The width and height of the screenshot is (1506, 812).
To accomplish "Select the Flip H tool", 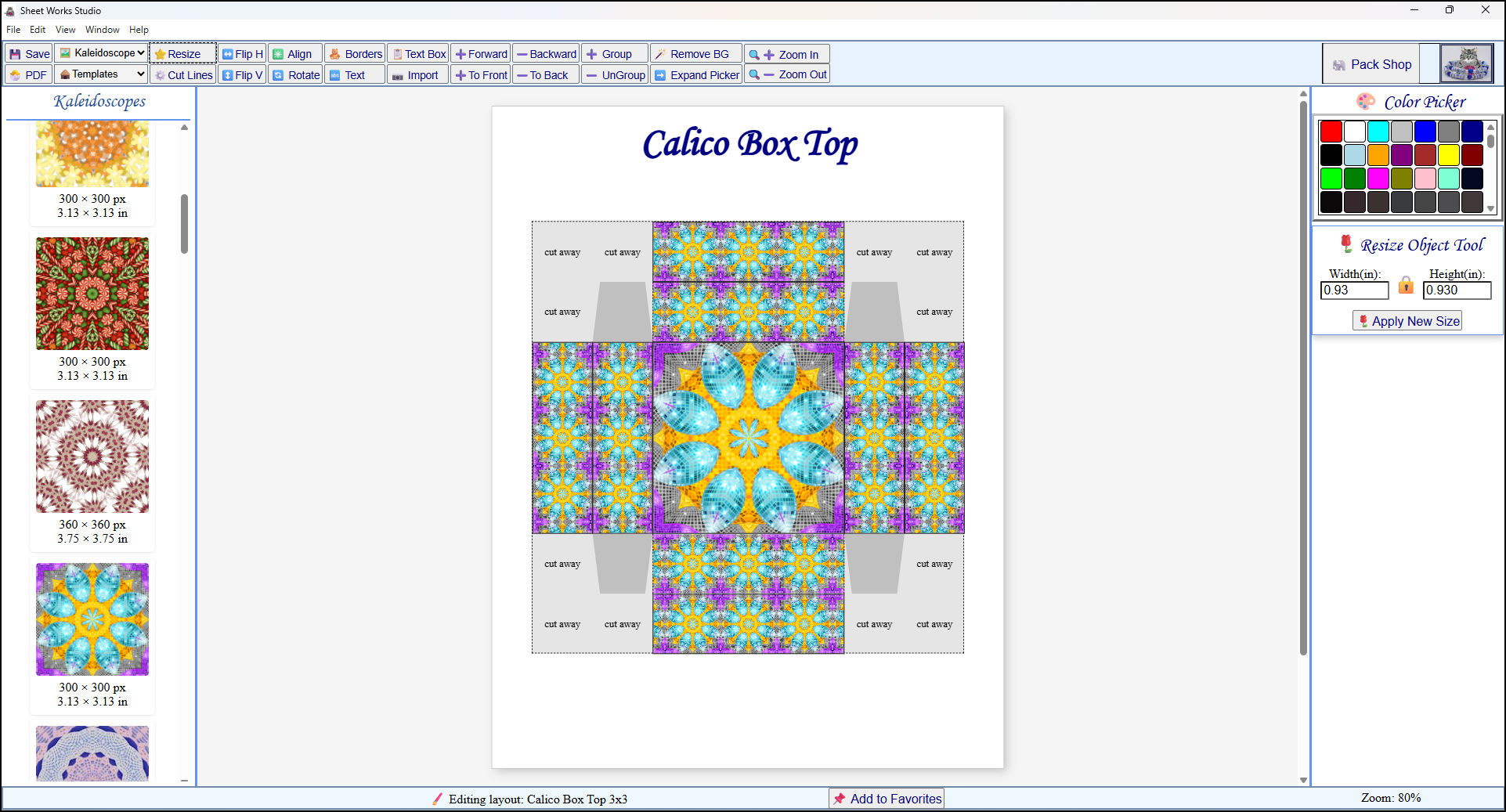I will point(242,53).
